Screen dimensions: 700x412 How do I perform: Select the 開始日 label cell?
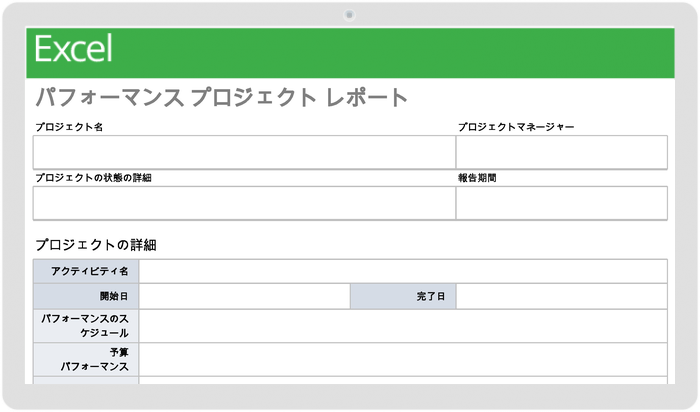pyautogui.click(x=86, y=296)
